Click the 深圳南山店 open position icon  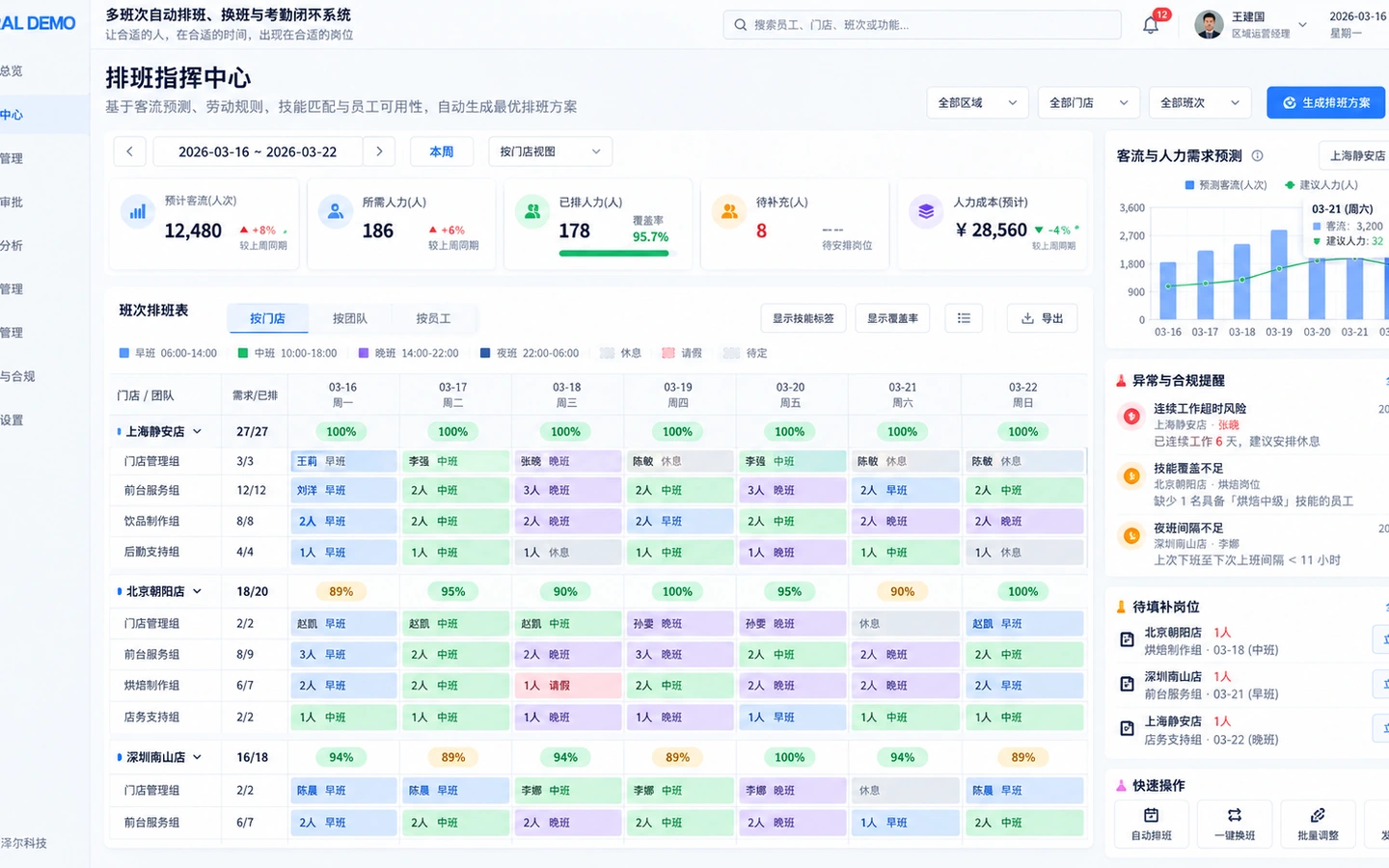pos(1127,684)
